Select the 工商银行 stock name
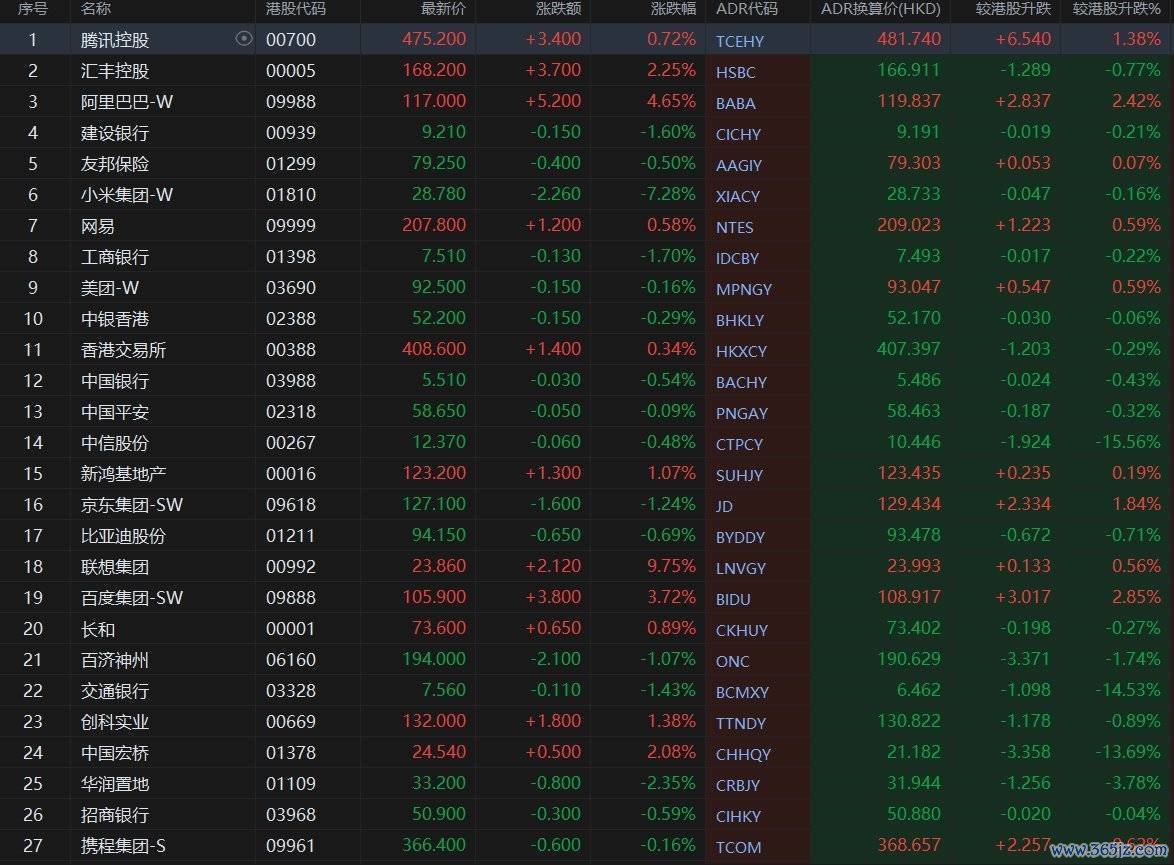The height and width of the screenshot is (865, 1174). pos(115,257)
